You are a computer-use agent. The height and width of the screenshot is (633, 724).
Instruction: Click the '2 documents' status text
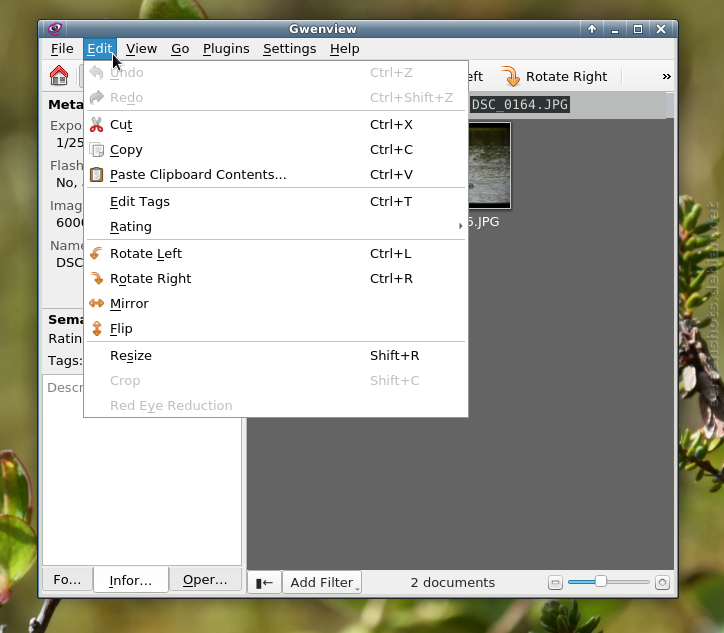[x=452, y=583]
